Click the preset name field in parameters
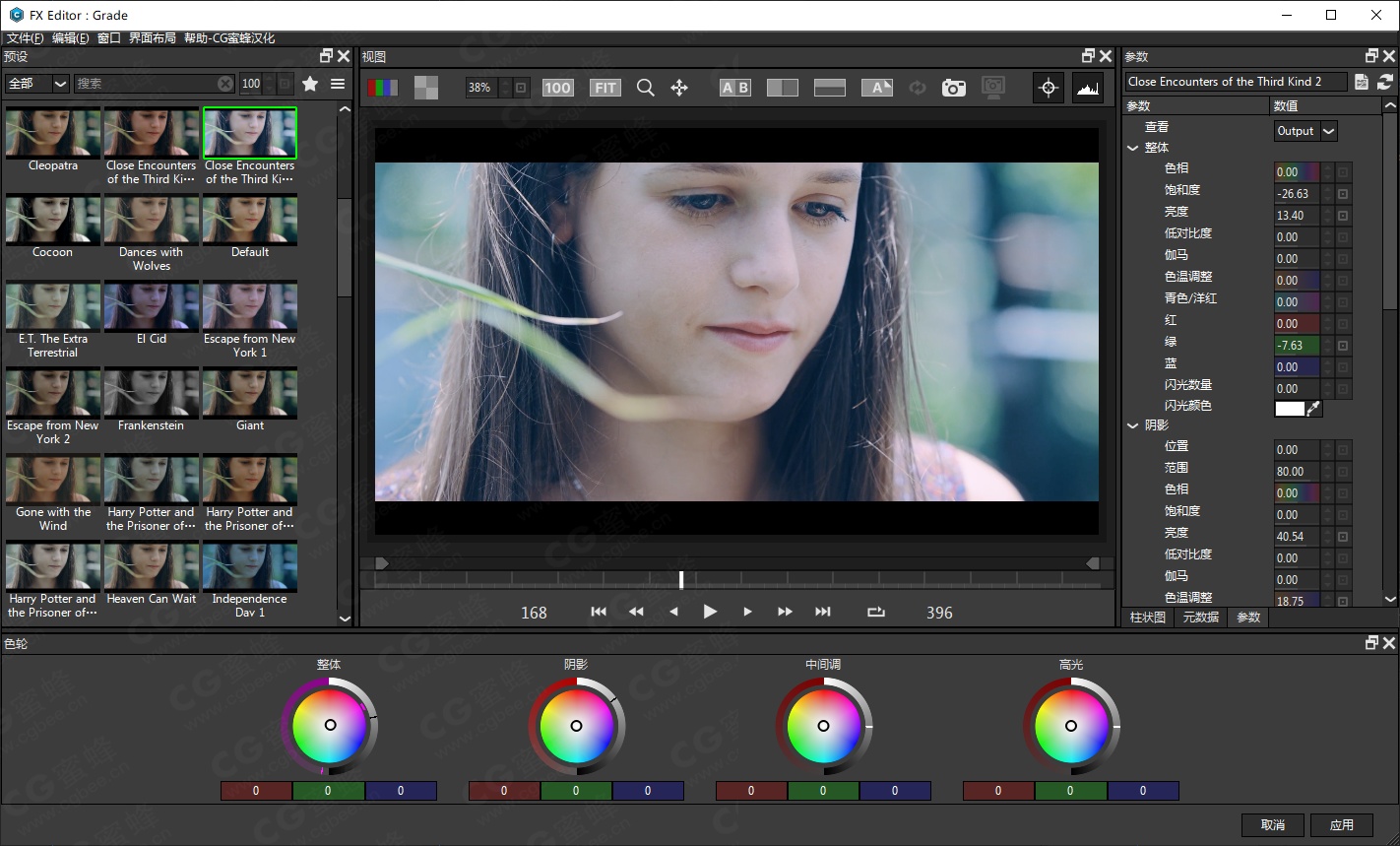The image size is (1400, 846). pyautogui.click(x=1238, y=82)
